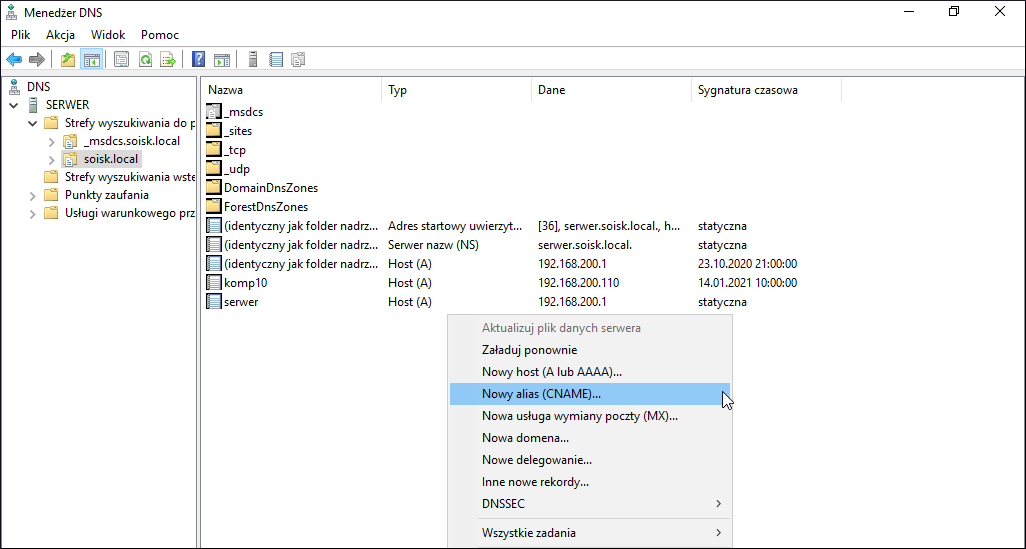This screenshot has height=549, width=1026.
Task: Expand Usługi warunkowego przesyłania node
Action: click(32, 213)
